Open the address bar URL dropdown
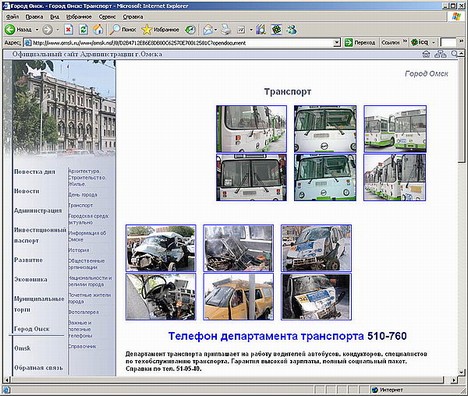 click(337, 43)
